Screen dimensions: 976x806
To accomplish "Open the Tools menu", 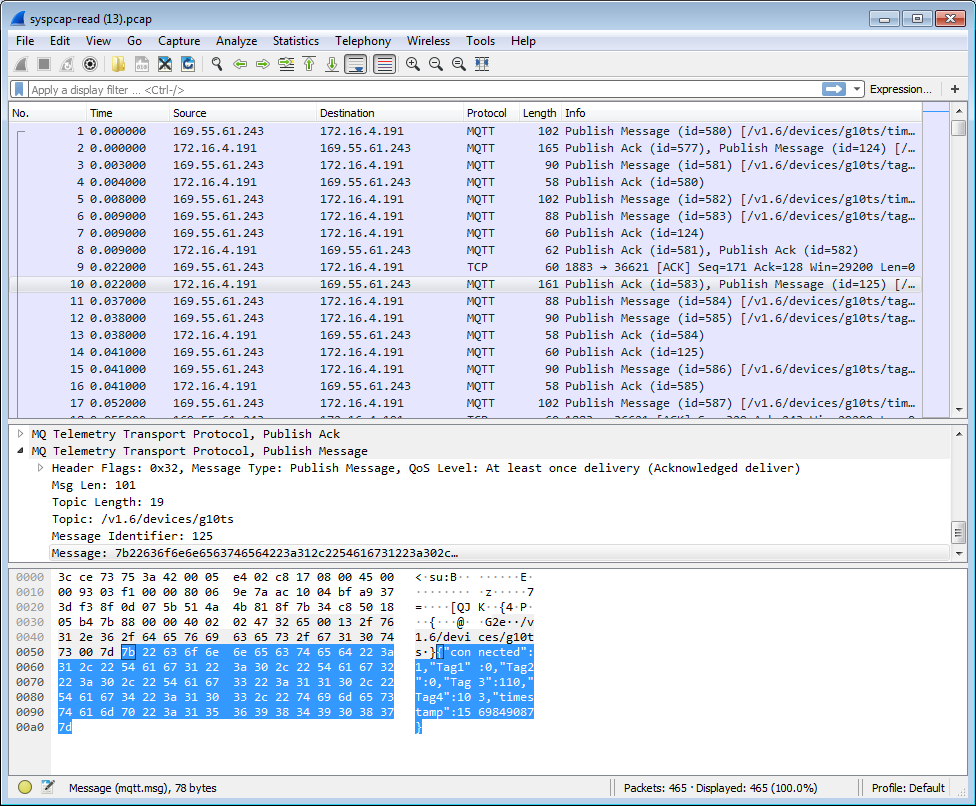I will 481,41.
